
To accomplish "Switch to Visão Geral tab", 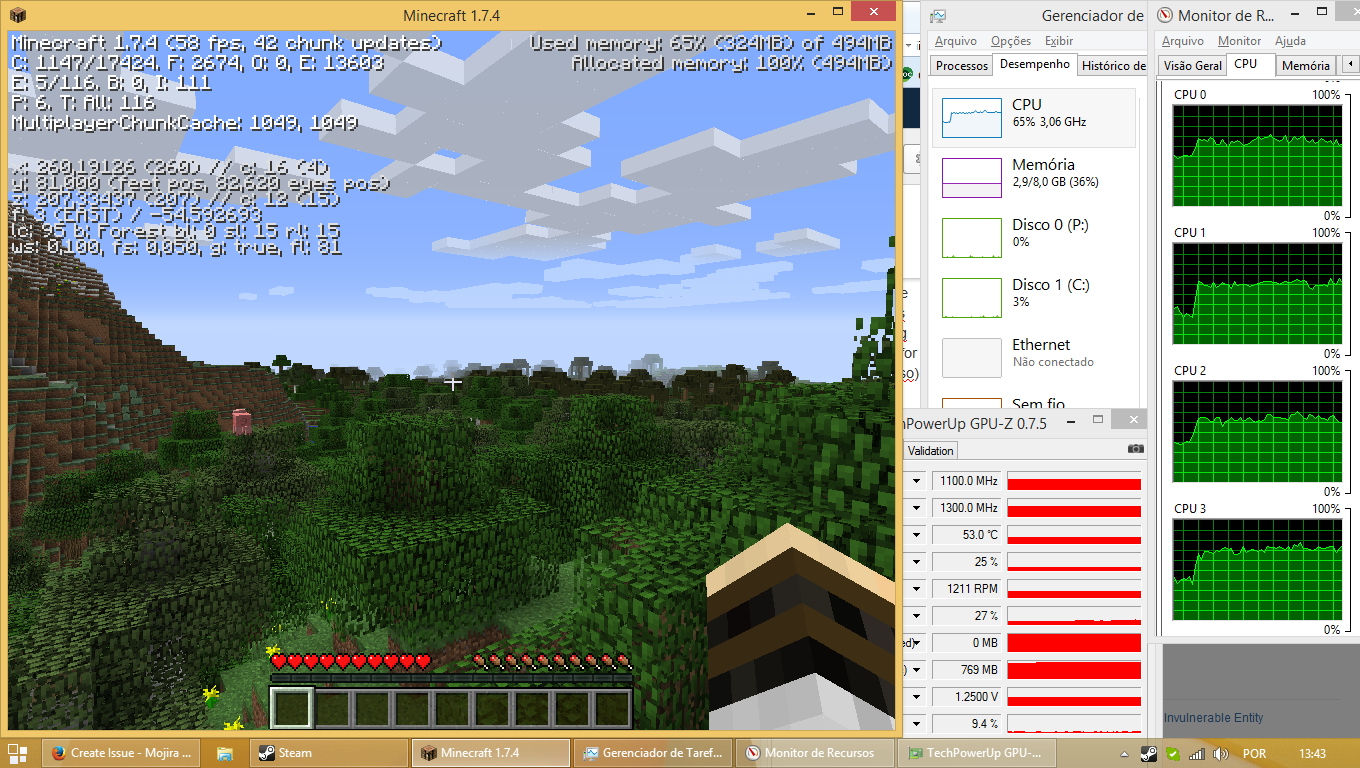I will [1193, 66].
